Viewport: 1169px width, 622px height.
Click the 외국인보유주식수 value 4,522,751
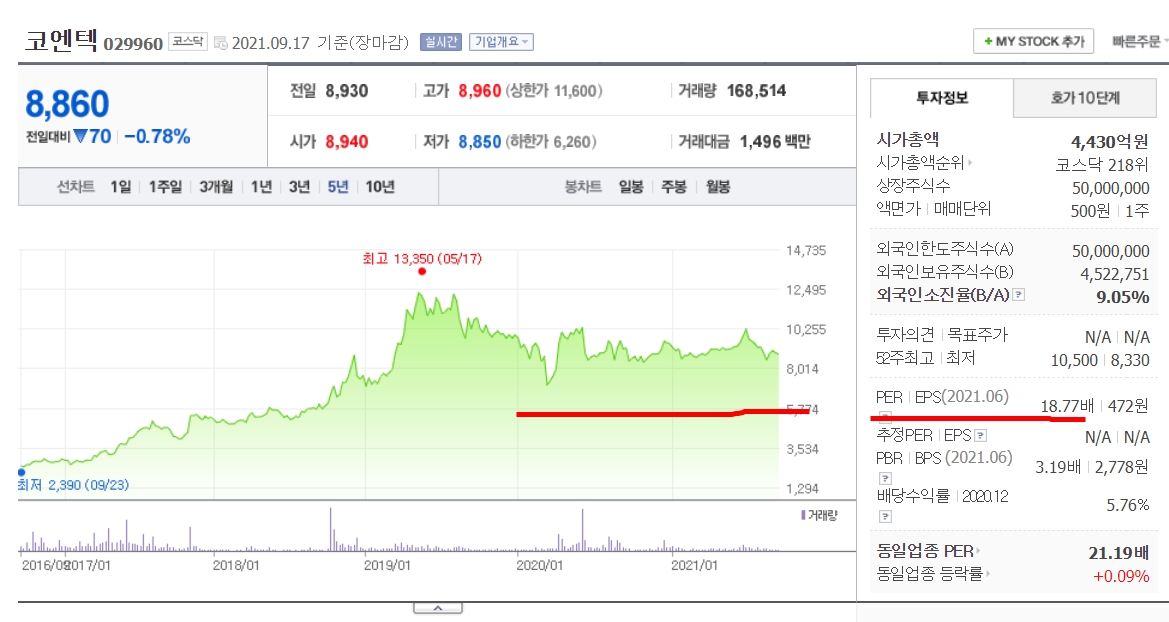point(1115,274)
